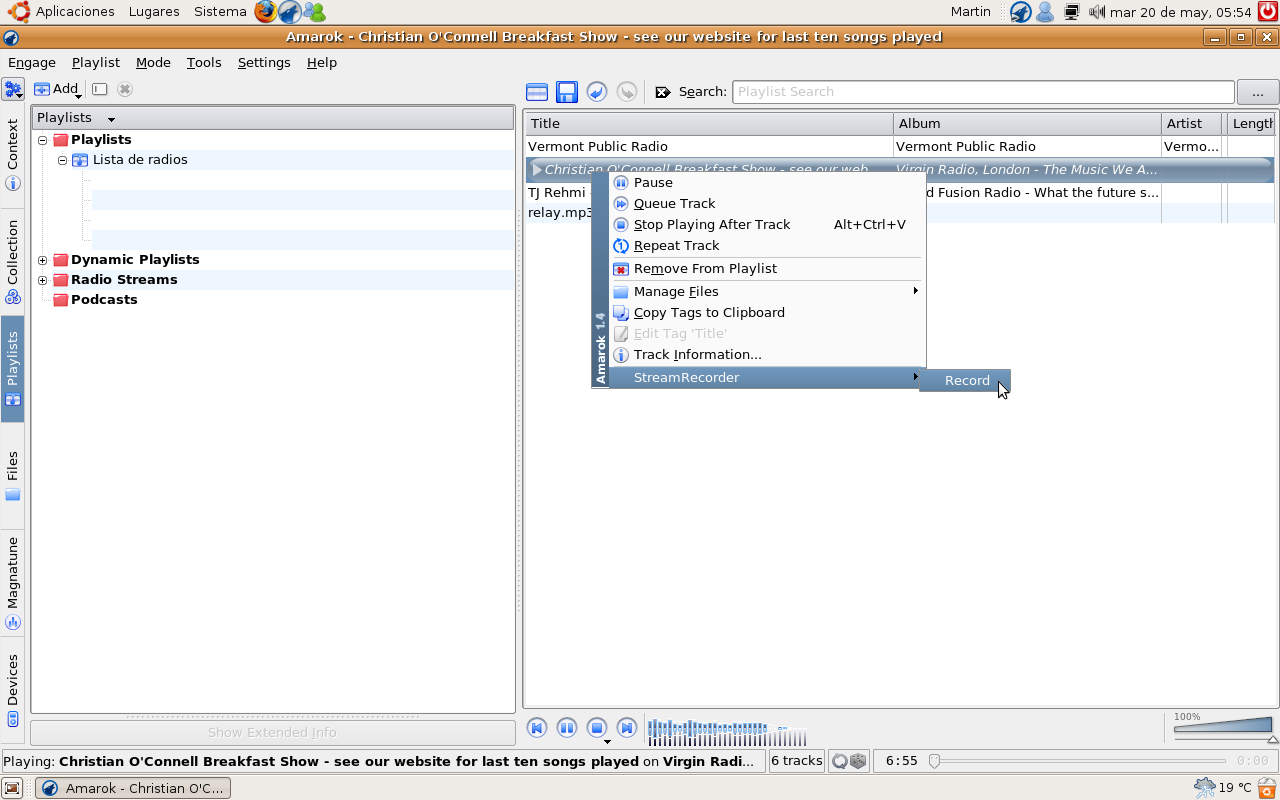Switch to the Files sidebar tab
1280x800 pixels.
(x=13, y=476)
